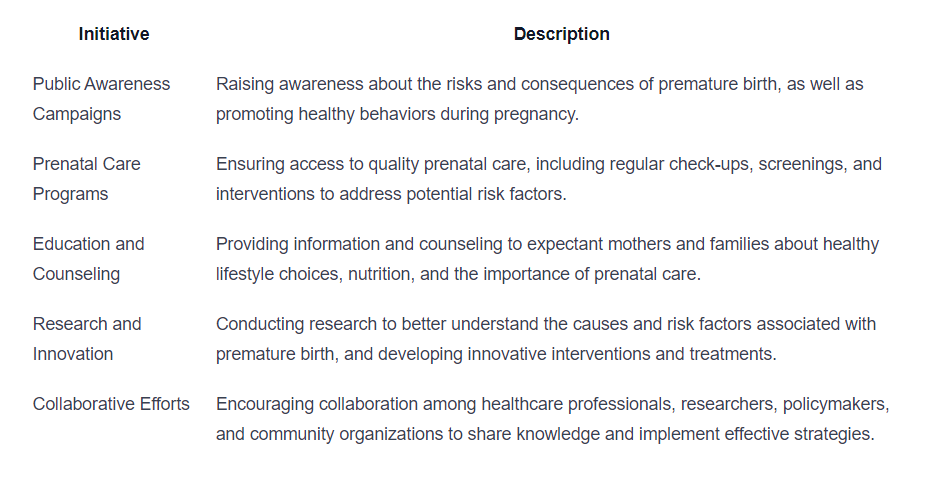Click the text lifestyle choices, nutrition line
Viewport: 941px width, 477px height.
pos(458,274)
